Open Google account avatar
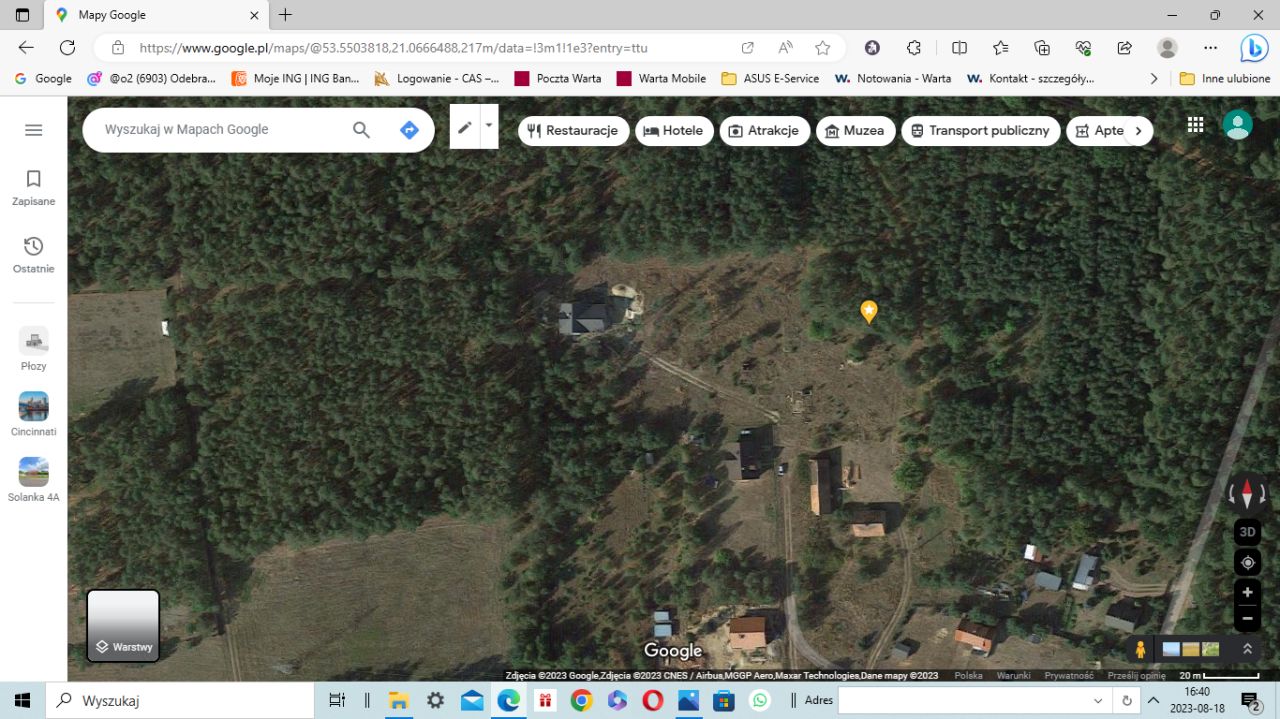The image size is (1280, 719). coord(1237,125)
